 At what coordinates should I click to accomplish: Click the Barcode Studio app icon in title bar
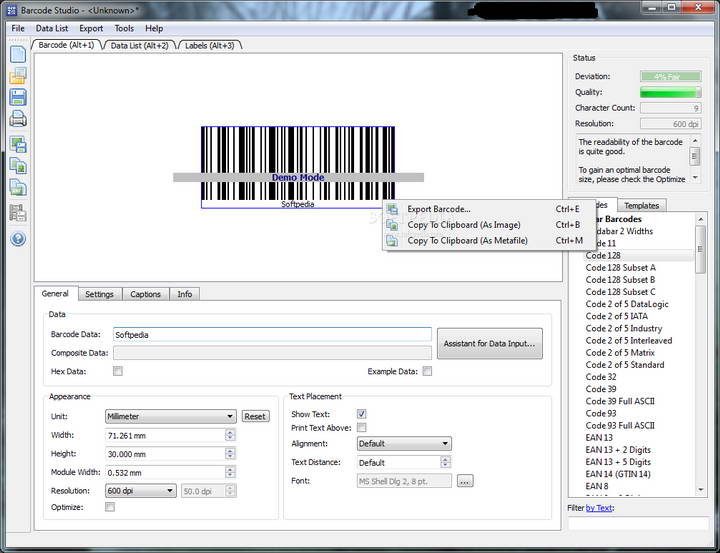click(x=11, y=10)
